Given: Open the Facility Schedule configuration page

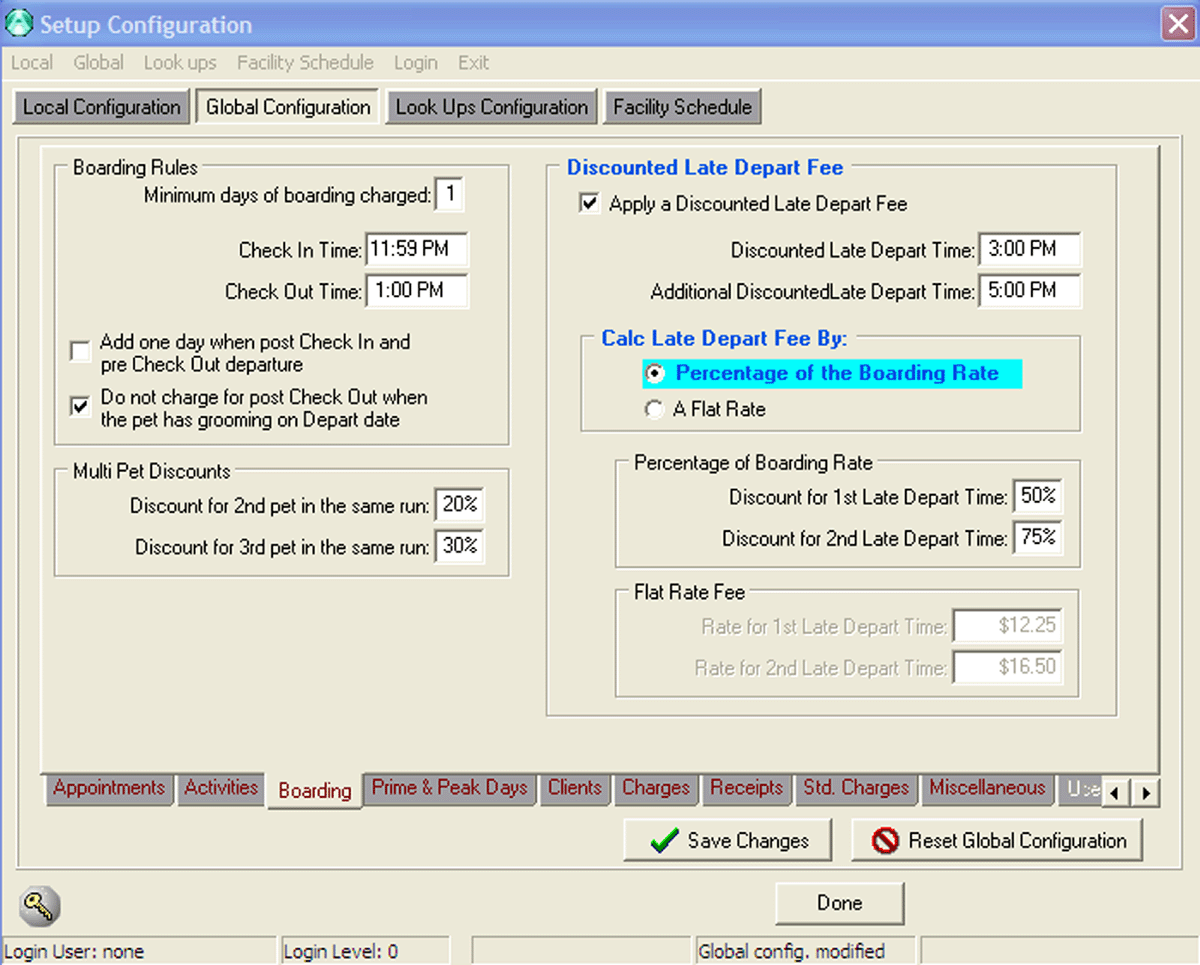Looking at the screenshot, I should click(x=682, y=106).
